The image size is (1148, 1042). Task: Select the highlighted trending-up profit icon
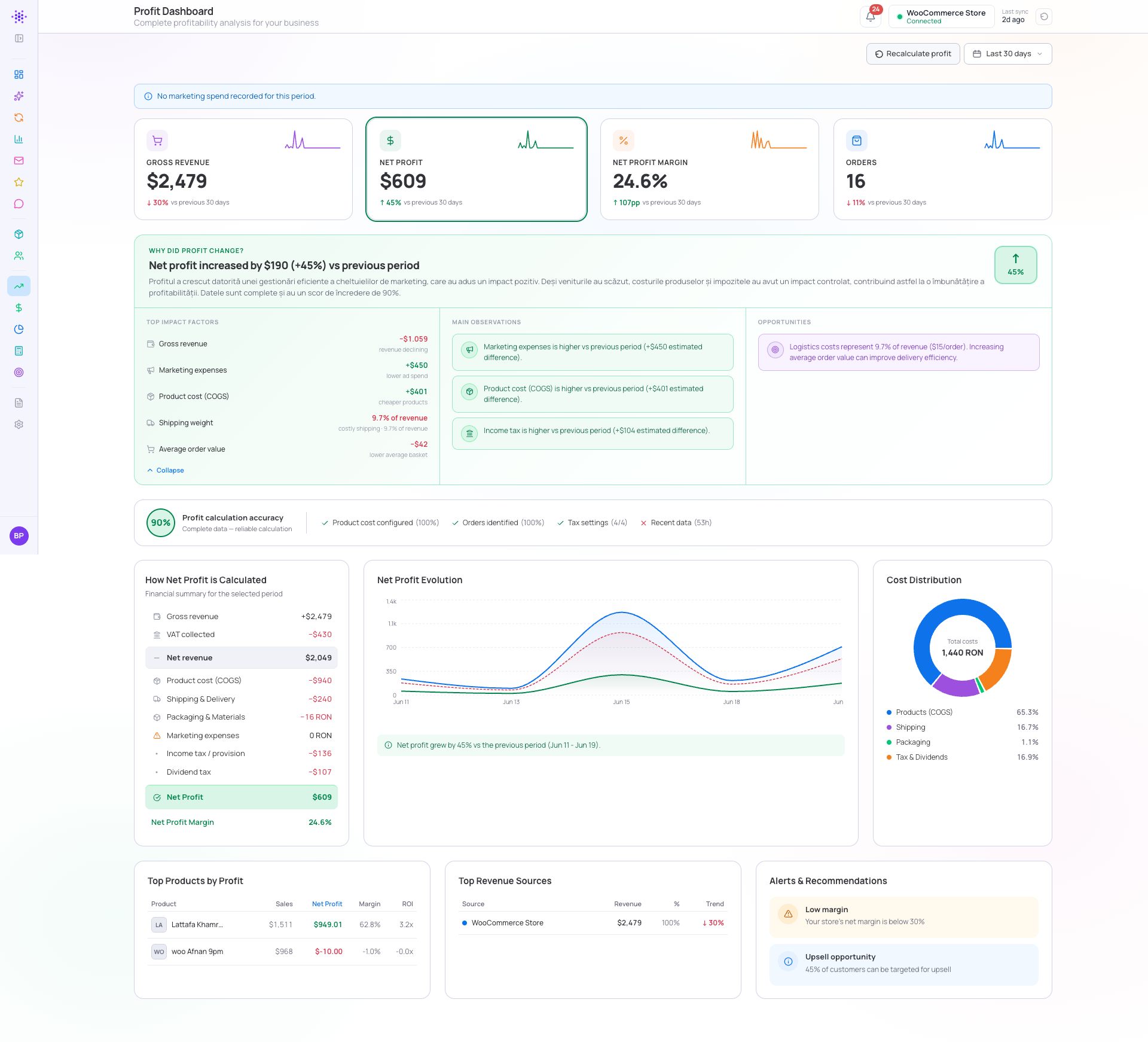[x=19, y=287]
